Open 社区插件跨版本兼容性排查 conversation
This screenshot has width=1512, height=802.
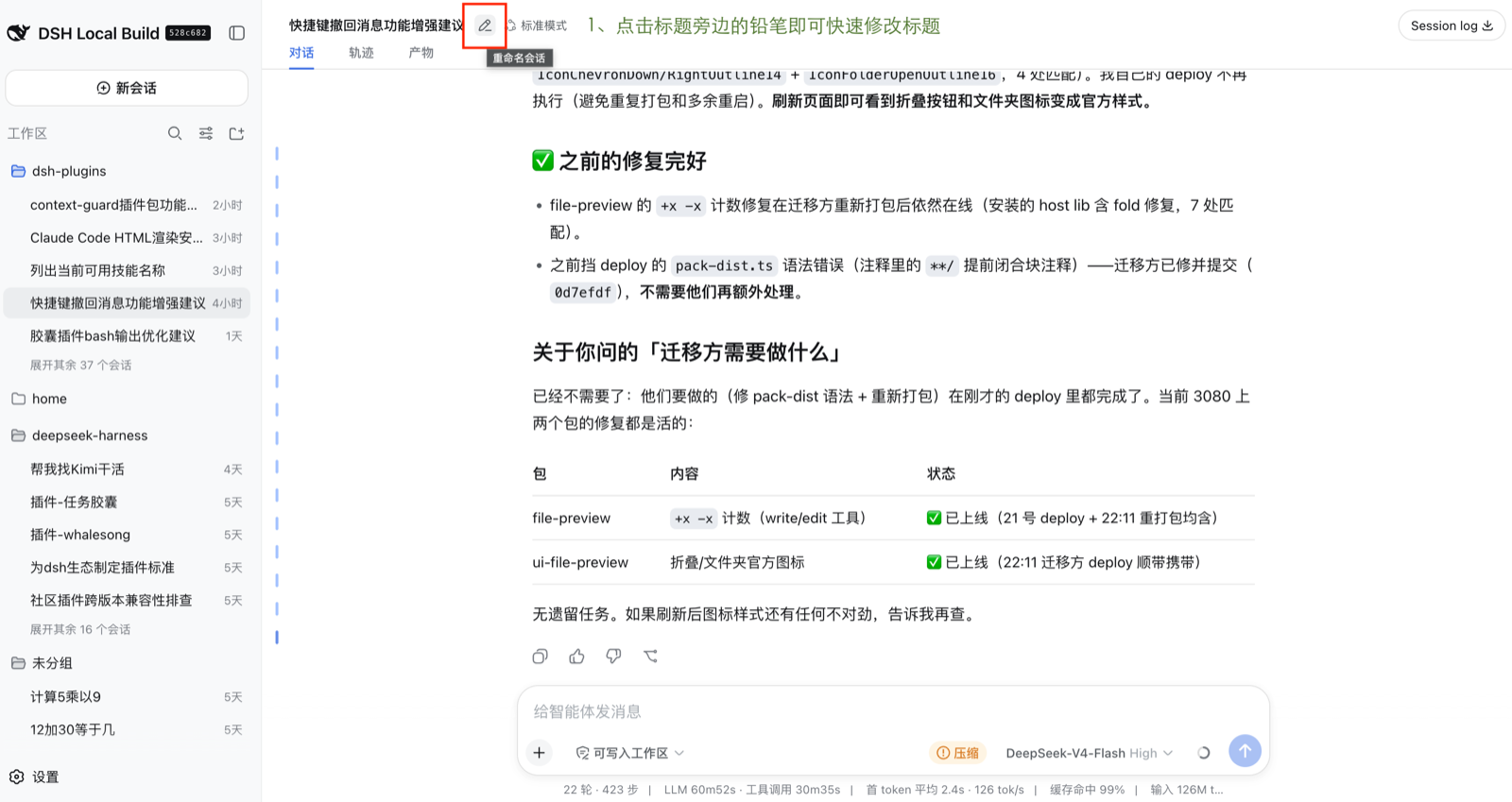(127, 601)
